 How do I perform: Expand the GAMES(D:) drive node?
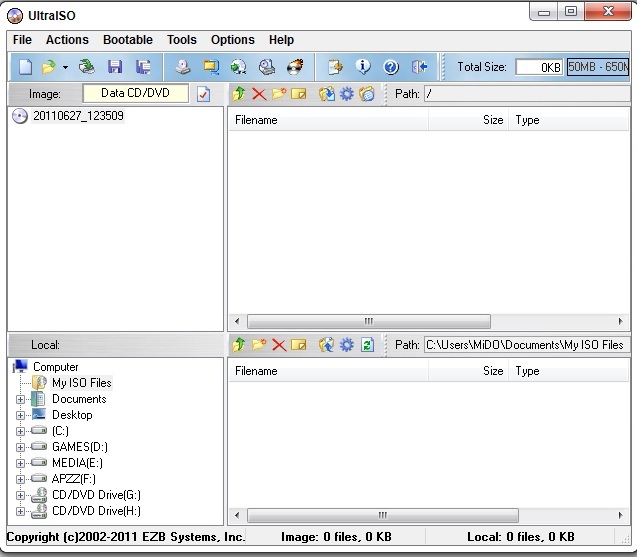tap(20, 447)
